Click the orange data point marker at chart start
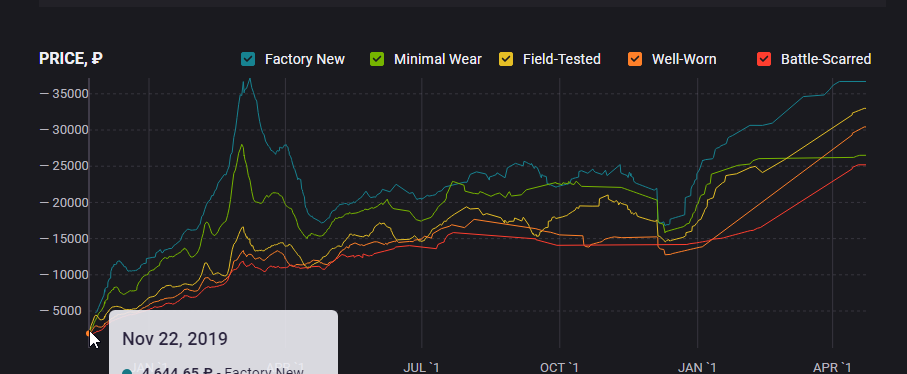This screenshot has height=374, width=907. 88,334
